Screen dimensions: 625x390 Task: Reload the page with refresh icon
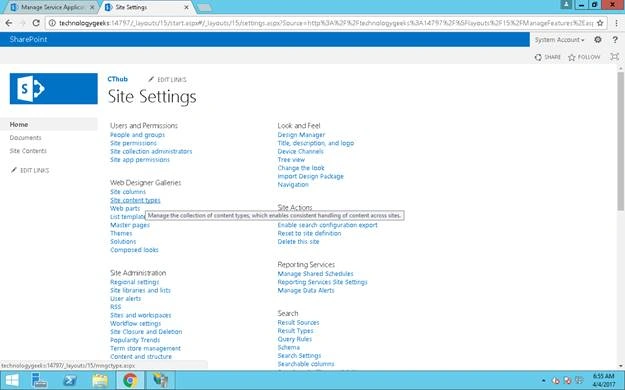click(36, 23)
